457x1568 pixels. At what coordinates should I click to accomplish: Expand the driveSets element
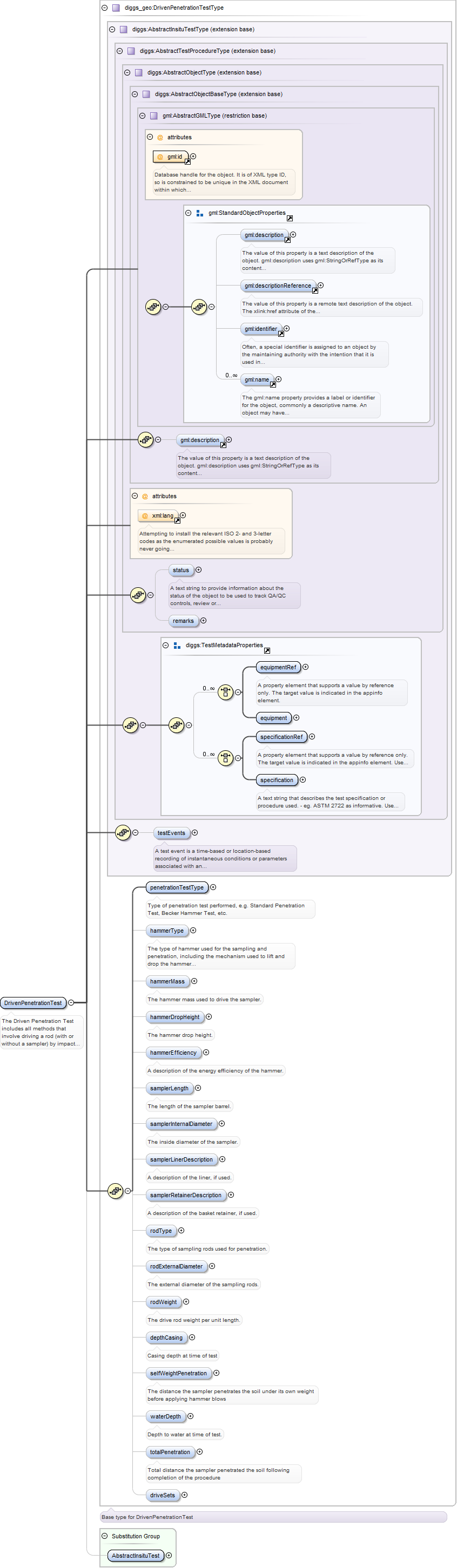[x=185, y=1495]
